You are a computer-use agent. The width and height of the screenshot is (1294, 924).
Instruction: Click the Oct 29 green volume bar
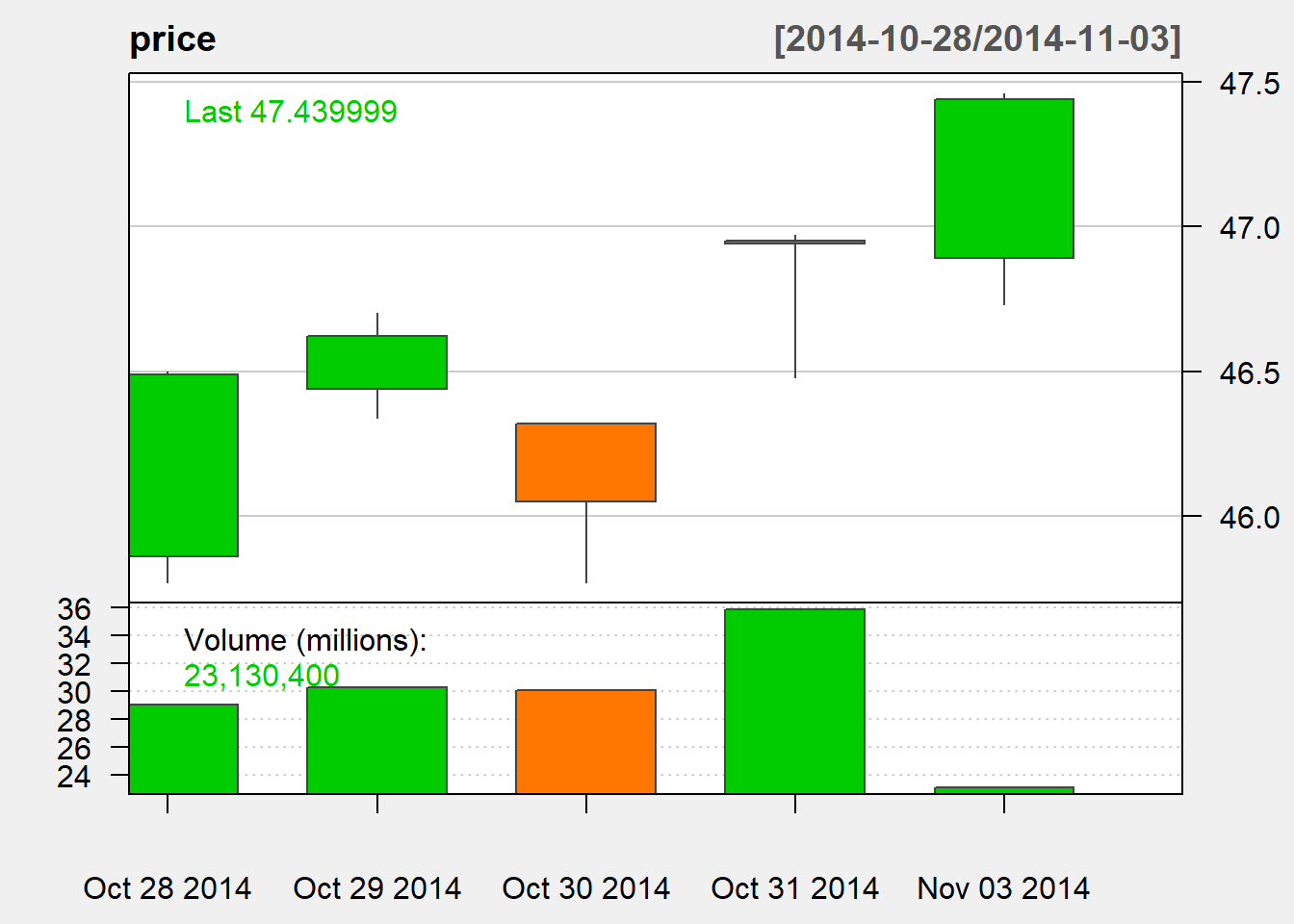click(x=376, y=740)
